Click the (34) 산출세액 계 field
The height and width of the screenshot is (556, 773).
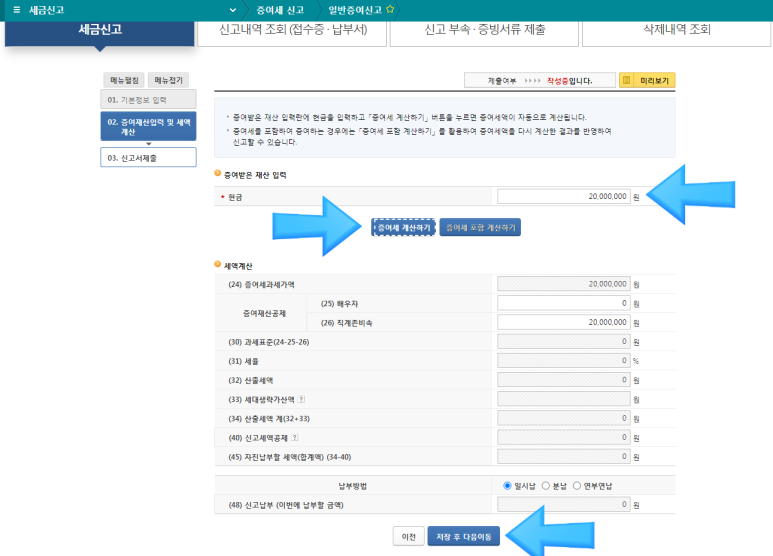(563, 418)
